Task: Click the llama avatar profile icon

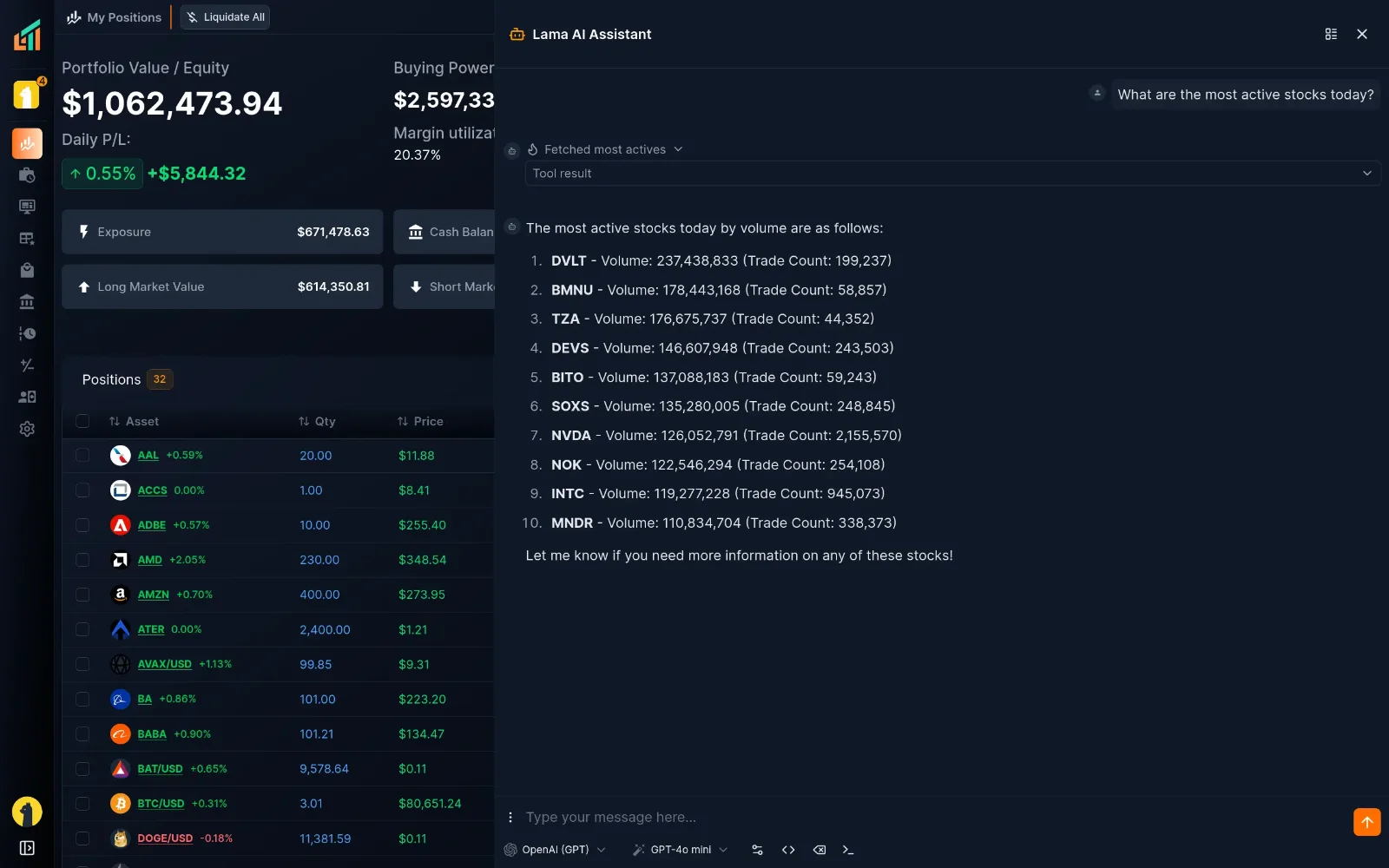Action: (x=27, y=812)
